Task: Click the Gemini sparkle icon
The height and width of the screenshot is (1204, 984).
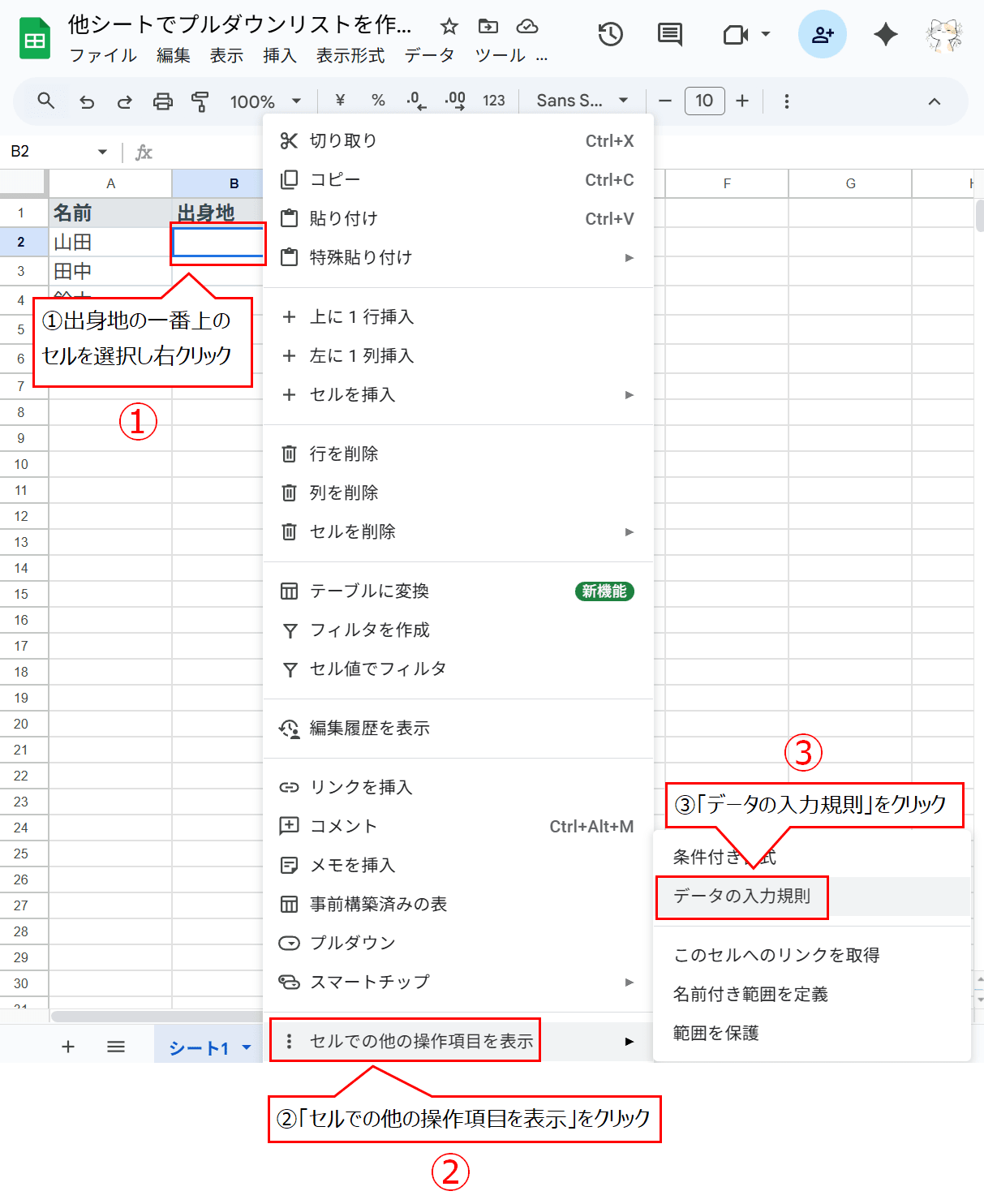Action: tap(885, 34)
